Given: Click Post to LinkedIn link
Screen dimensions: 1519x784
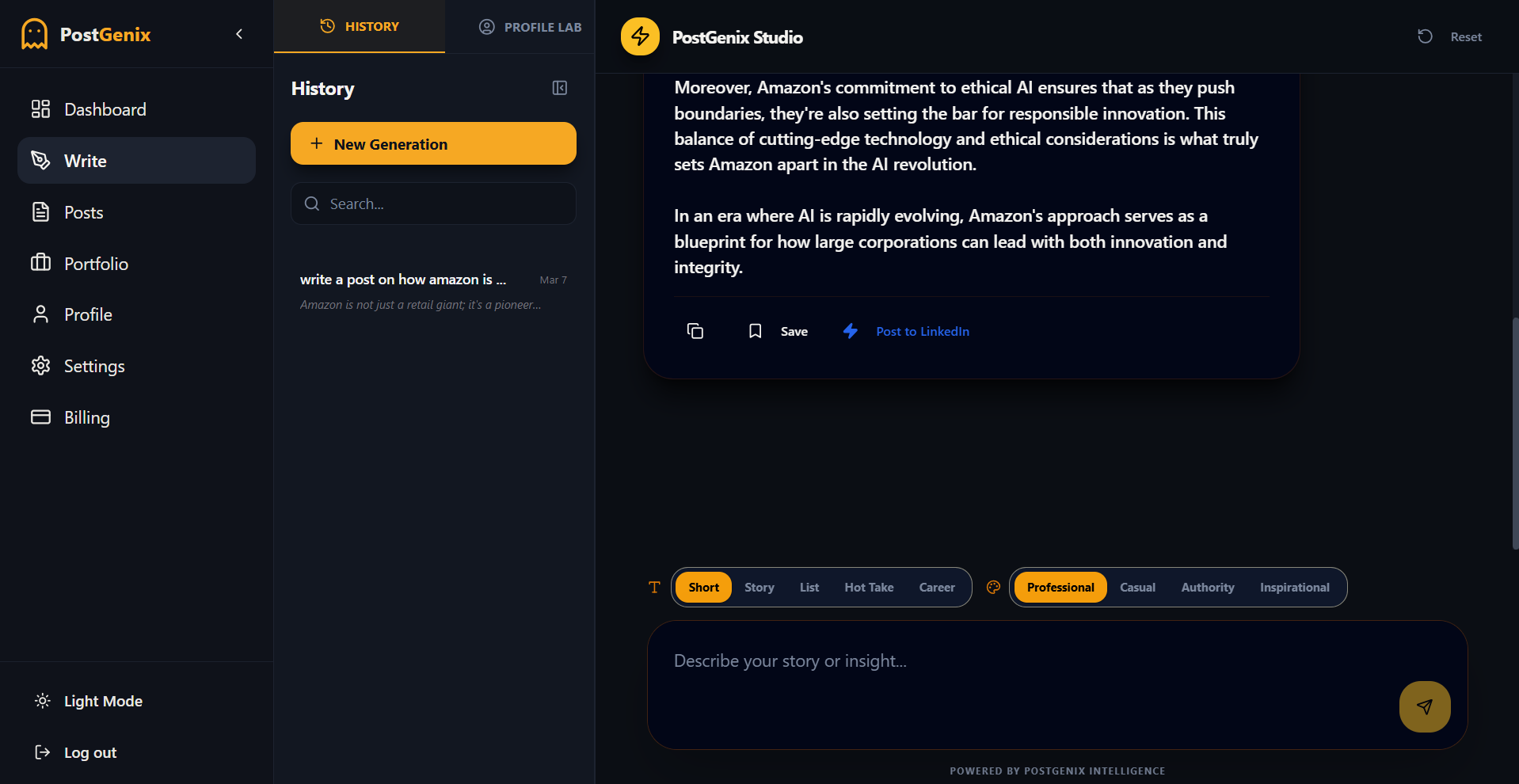Looking at the screenshot, I should [922, 331].
